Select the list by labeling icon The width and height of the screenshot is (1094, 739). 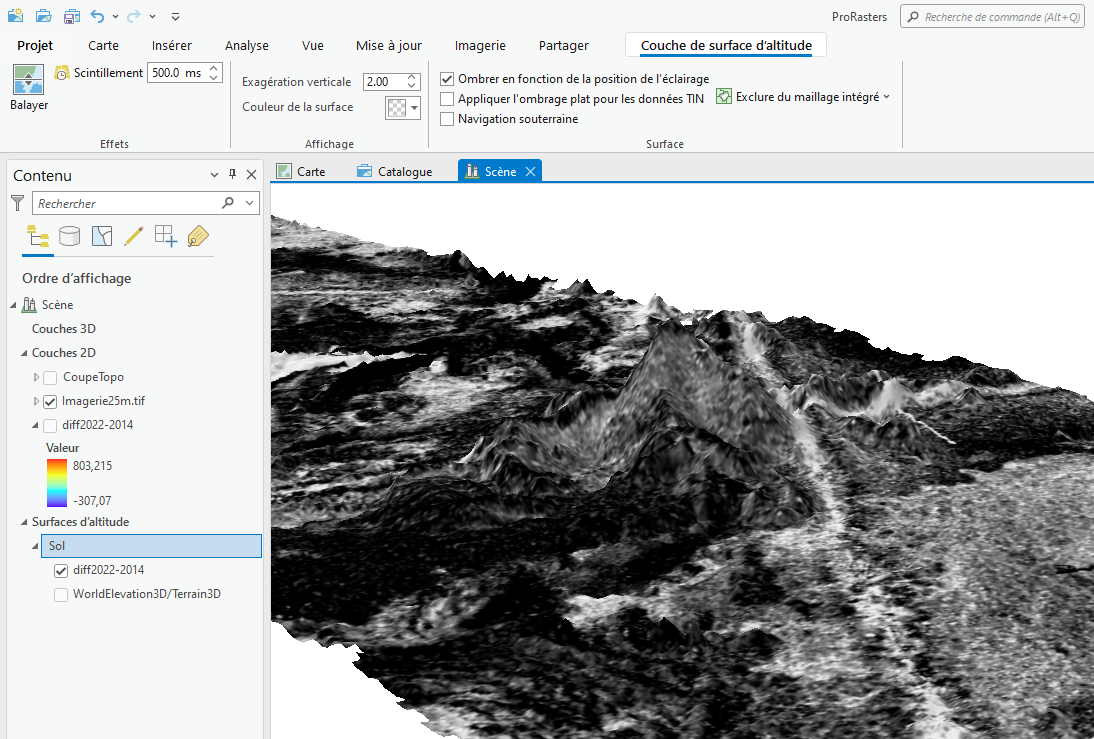[198, 236]
